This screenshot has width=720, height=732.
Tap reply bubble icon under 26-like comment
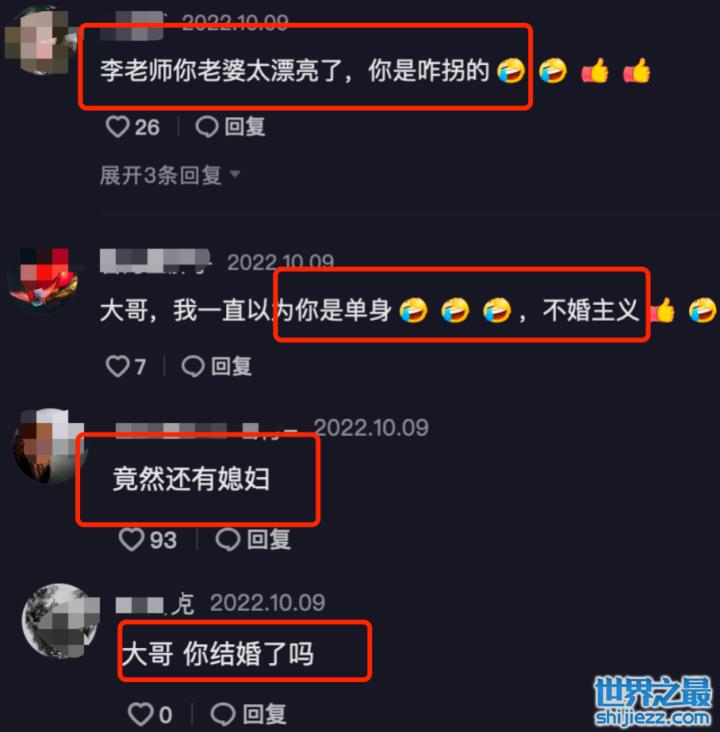tap(206, 127)
